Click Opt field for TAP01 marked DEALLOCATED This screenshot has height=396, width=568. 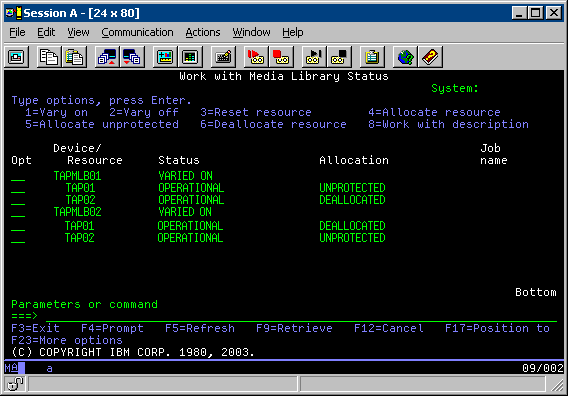click(18, 226)
